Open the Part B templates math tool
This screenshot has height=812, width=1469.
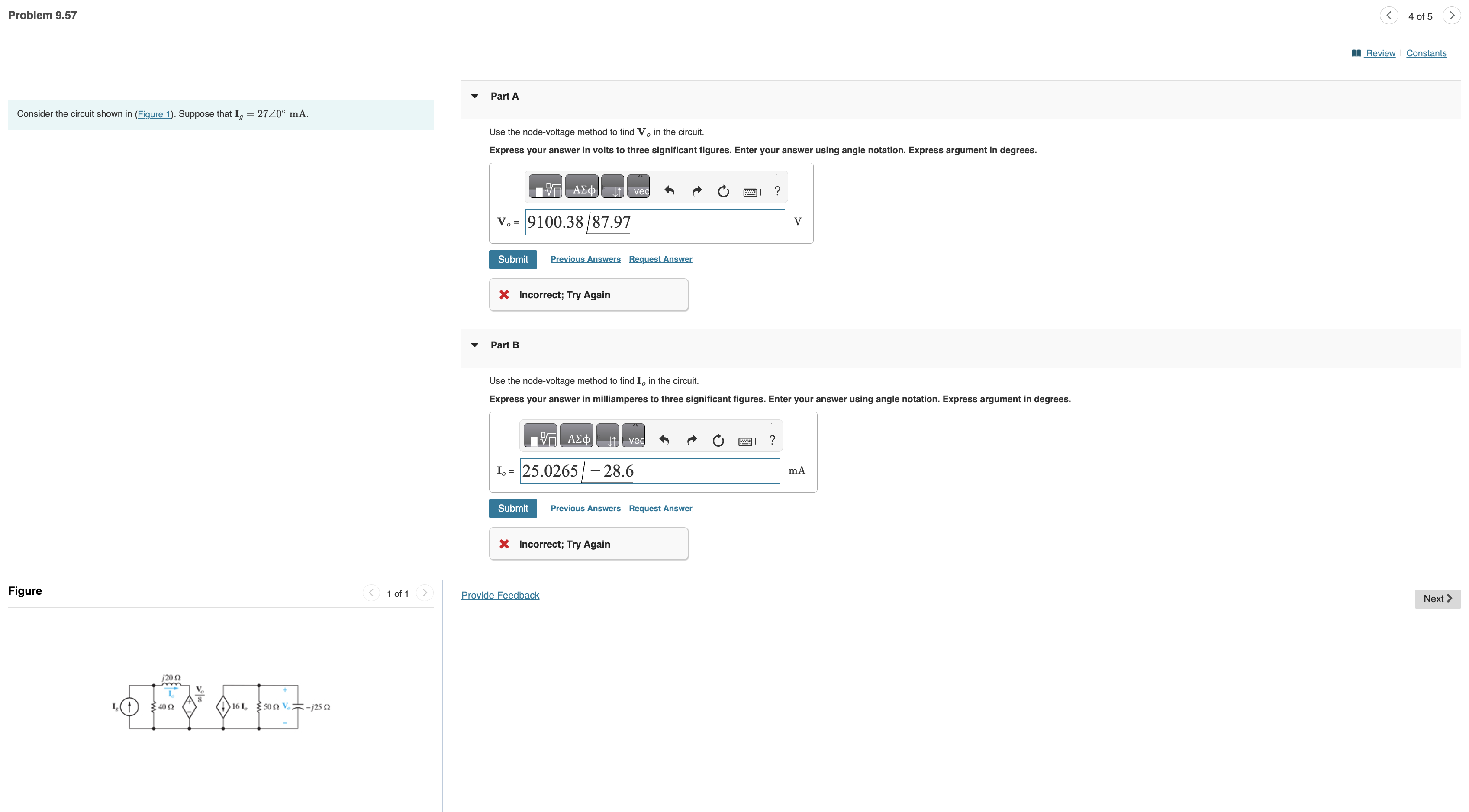(540, 436)
